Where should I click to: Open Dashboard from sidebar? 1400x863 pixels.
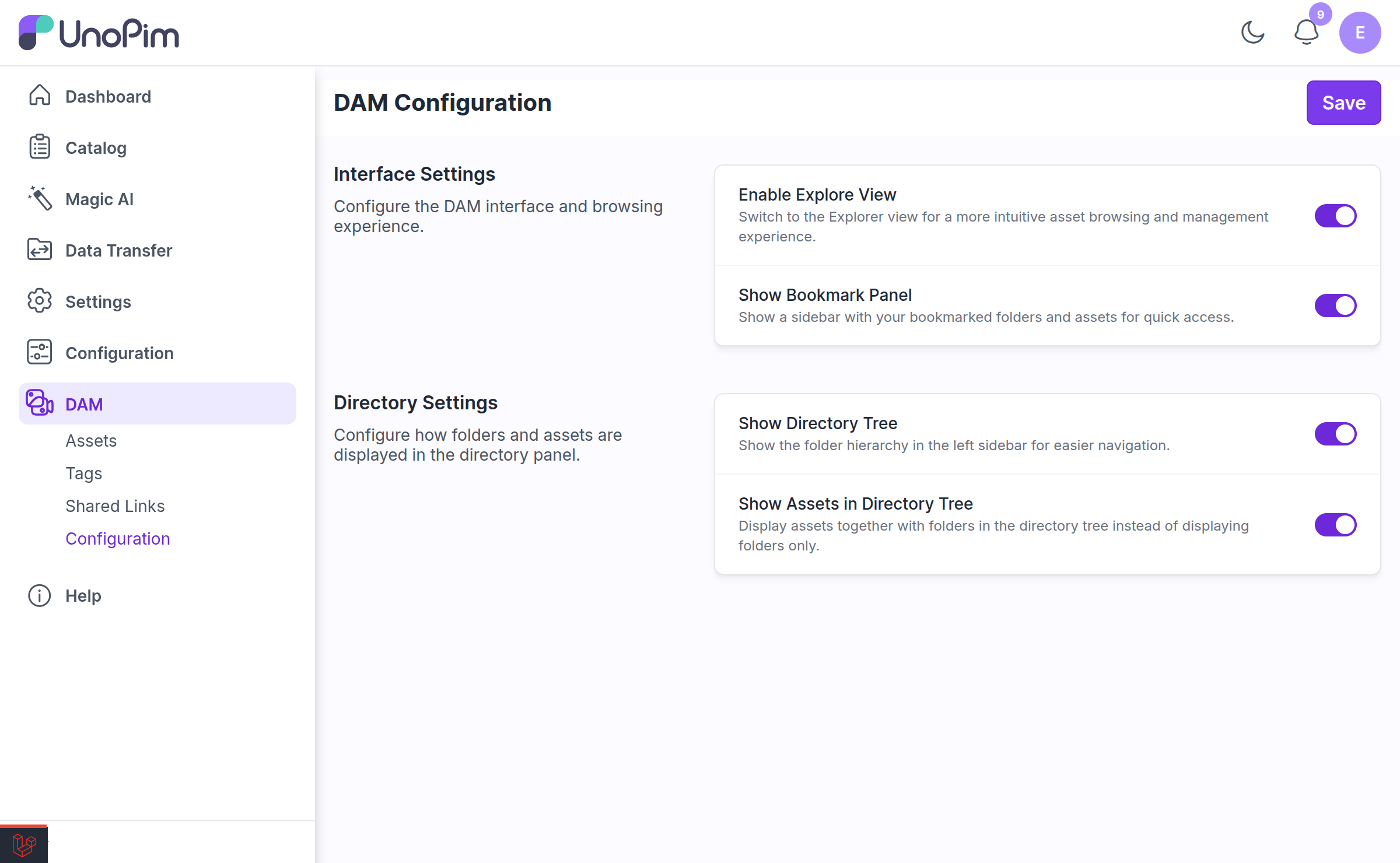(157, 96)
